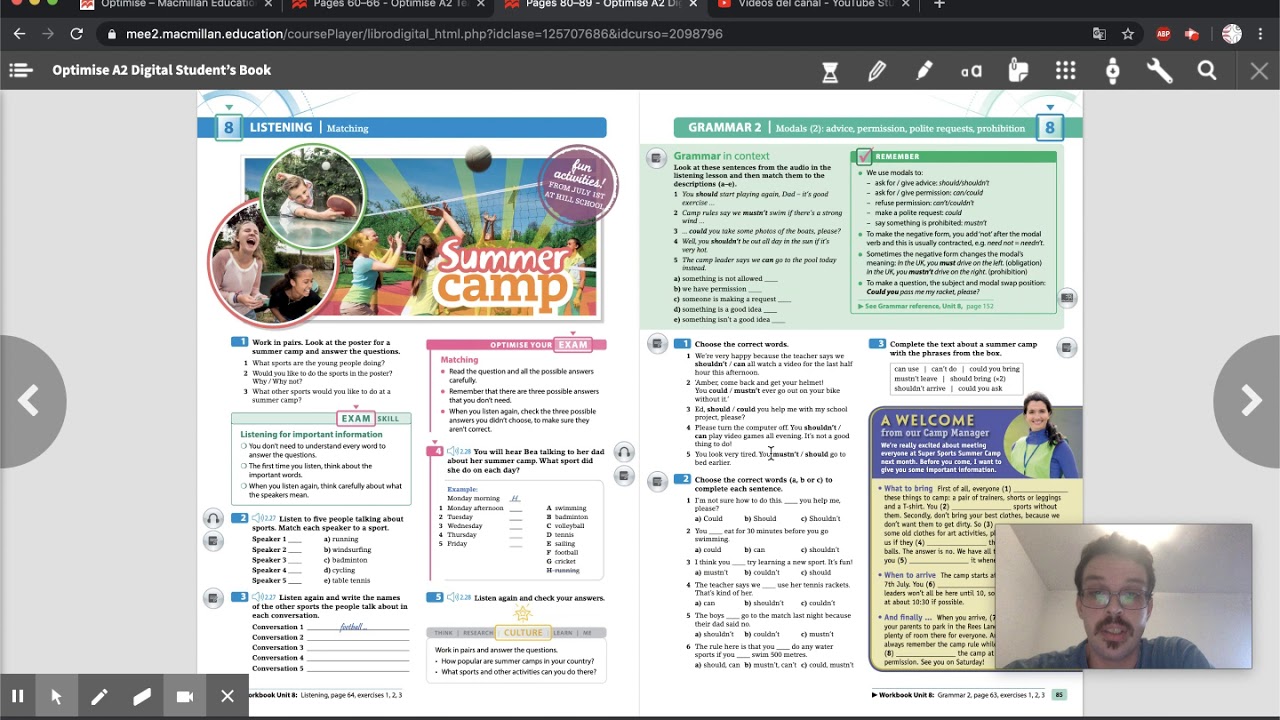Open the magnifying glass search tool
This screenshot has width=1280, height=720.
(1207, 71)
